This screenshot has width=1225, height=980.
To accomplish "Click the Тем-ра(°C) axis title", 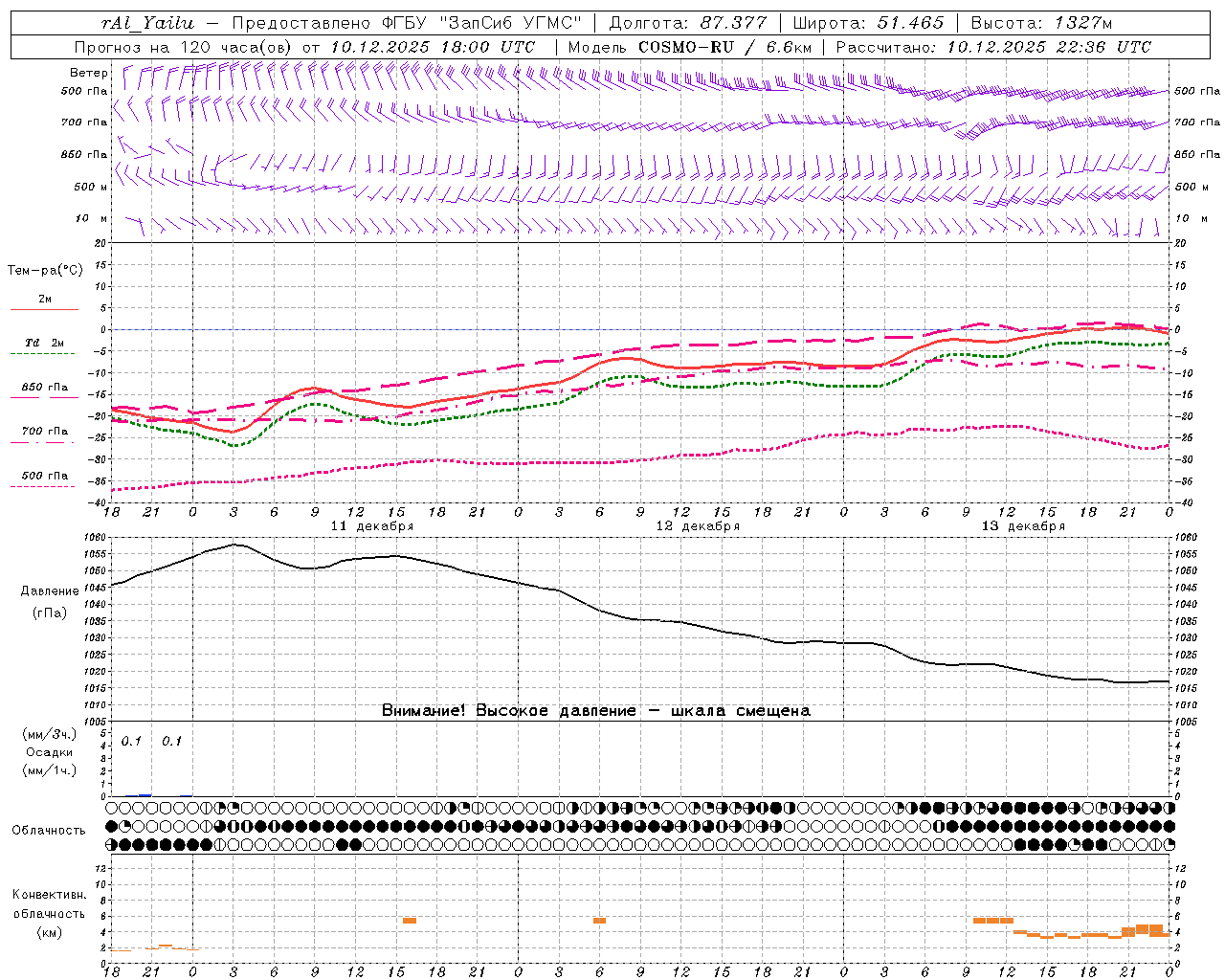I will point(45,270).
